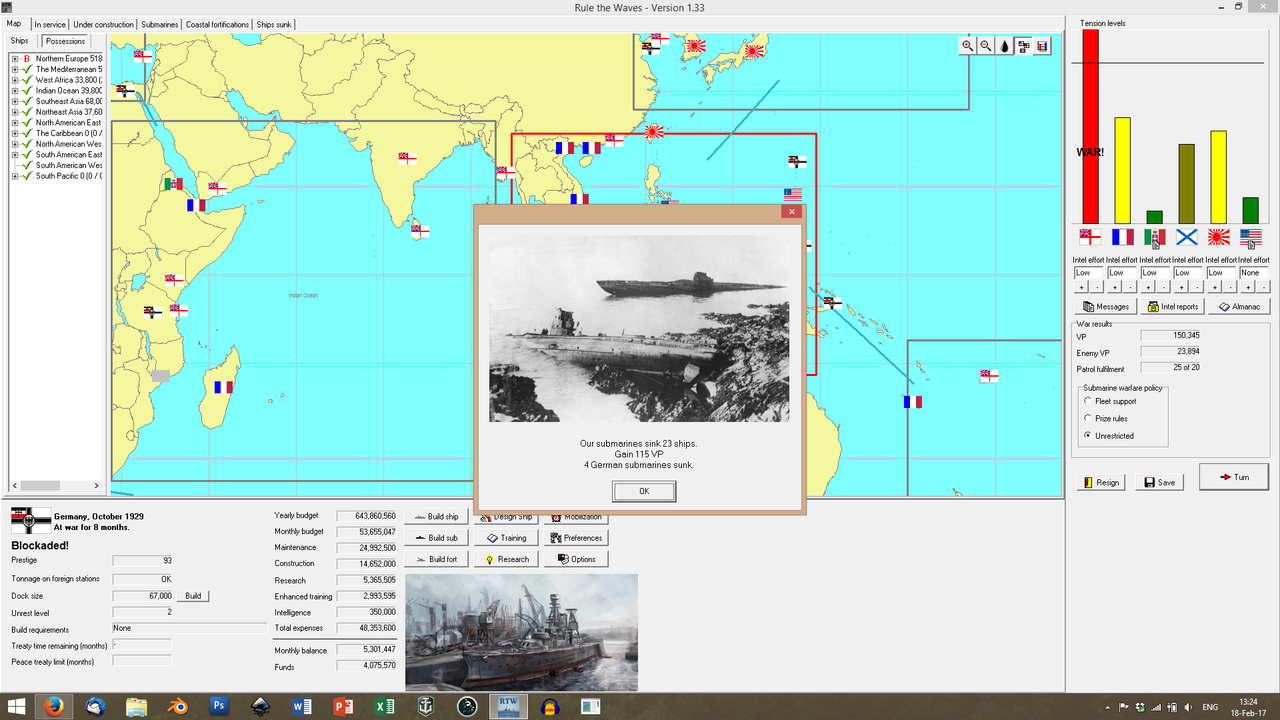
Task: Open Intel reports via the binoculars icon
Action: pyautogui.click(x=1172, y=306)
